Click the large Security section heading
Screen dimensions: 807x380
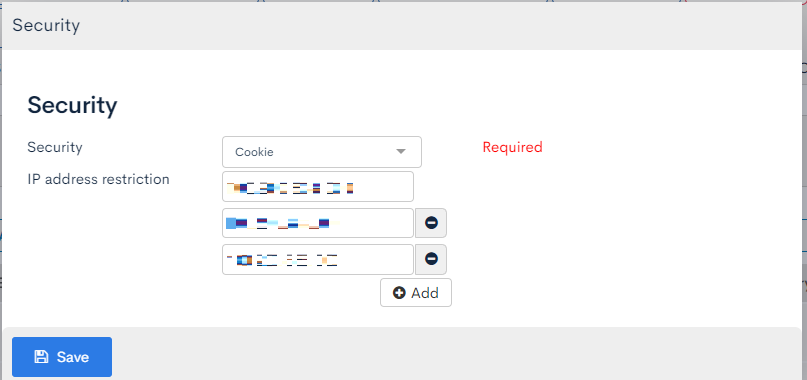point(72,105)
